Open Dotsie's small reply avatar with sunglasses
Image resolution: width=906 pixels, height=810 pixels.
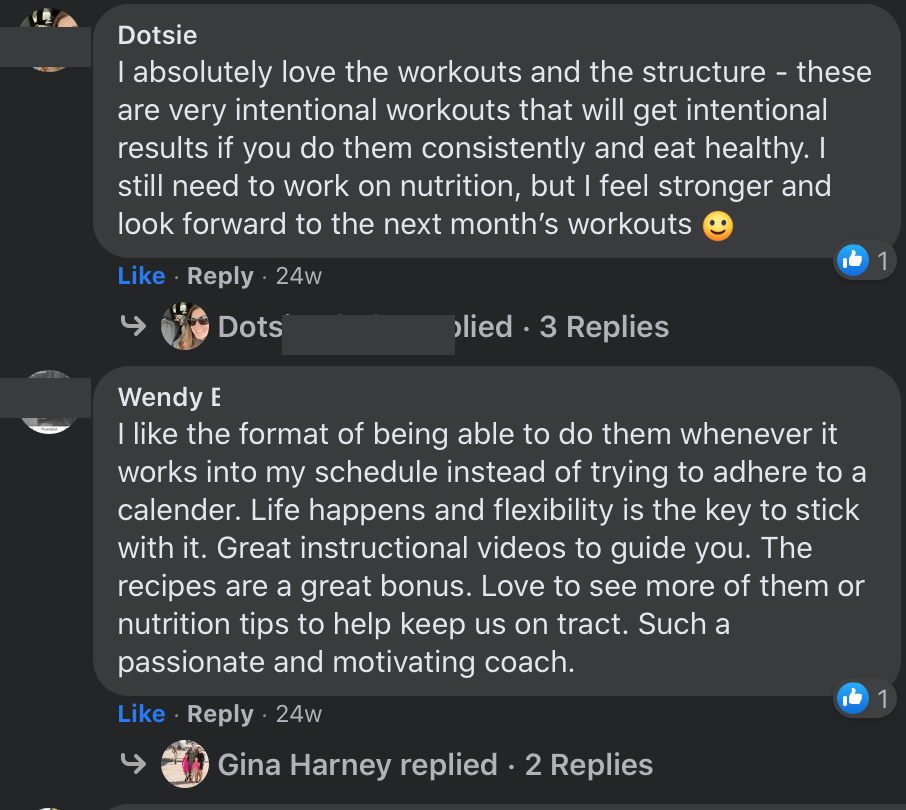click(x=185, y=326)
